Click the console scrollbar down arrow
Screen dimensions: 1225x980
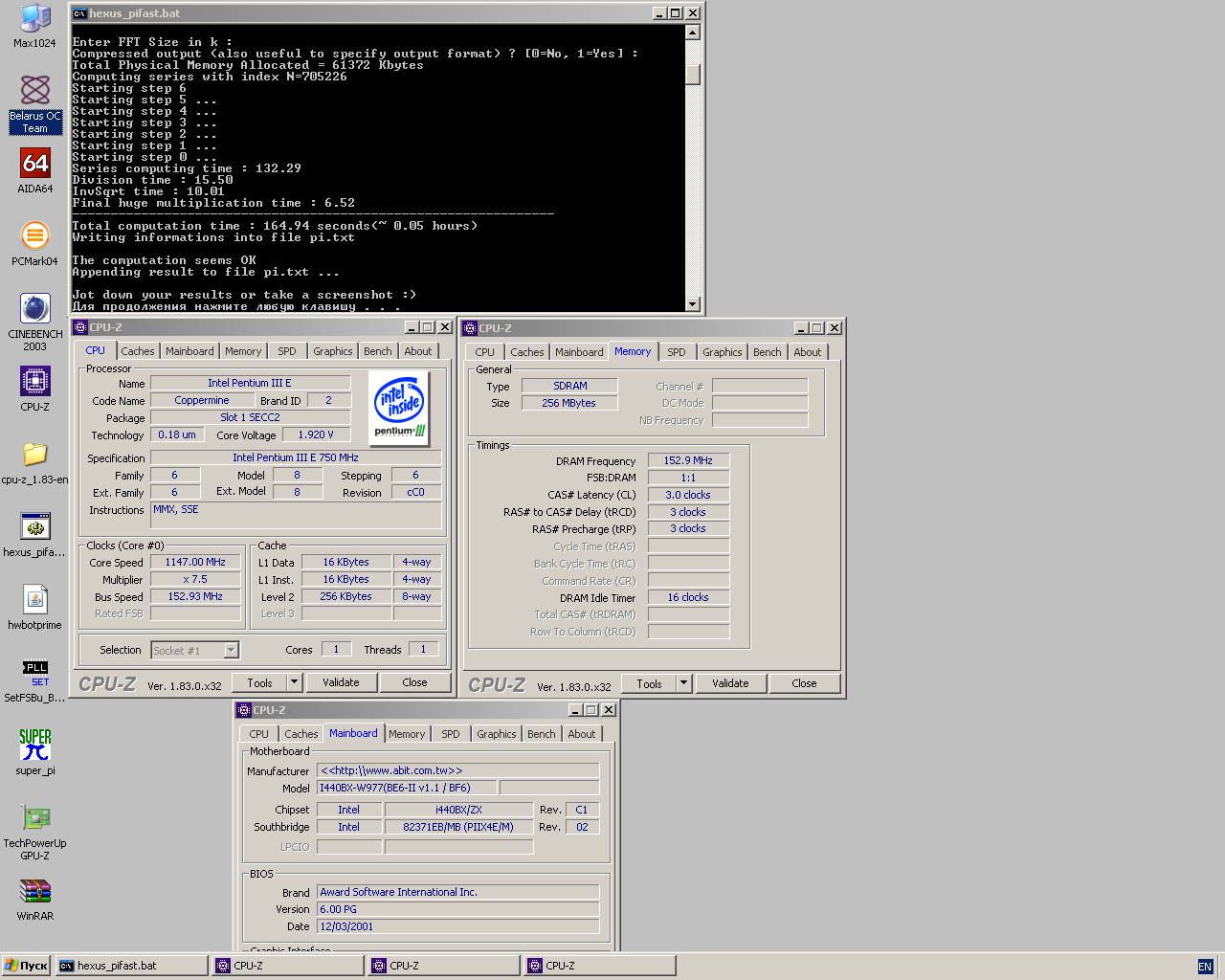pos(693,303)
